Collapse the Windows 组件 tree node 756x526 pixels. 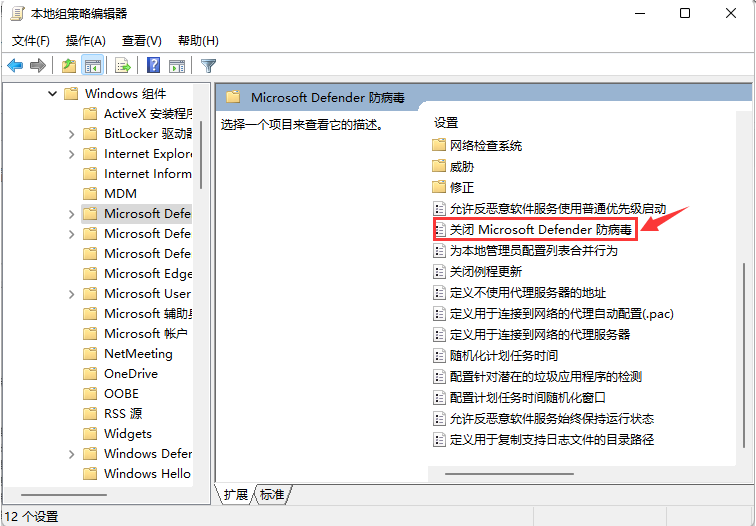point(52,94)
